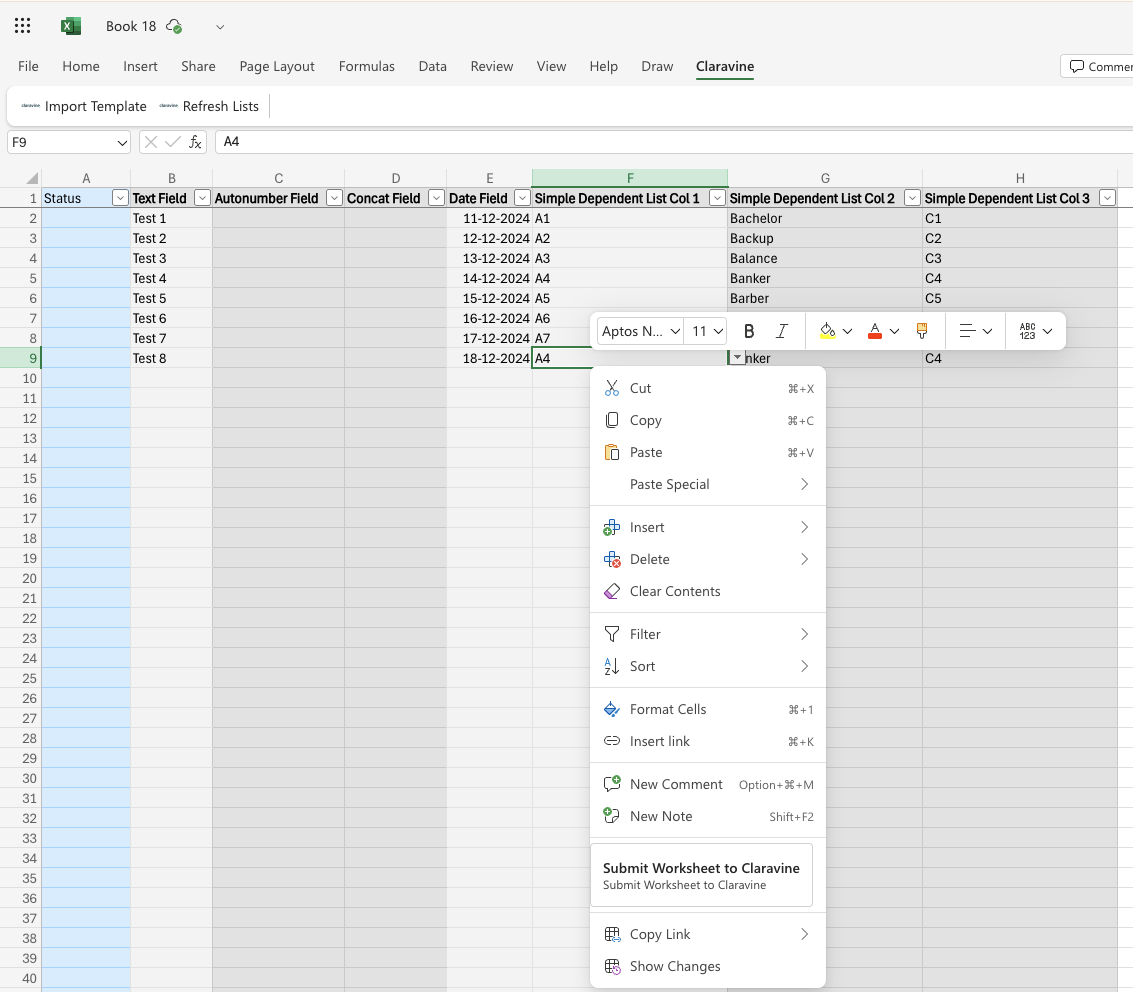Choose Copy from the context menu
The height and width of the screenshot is (992, 1133).
coord(708,420)
